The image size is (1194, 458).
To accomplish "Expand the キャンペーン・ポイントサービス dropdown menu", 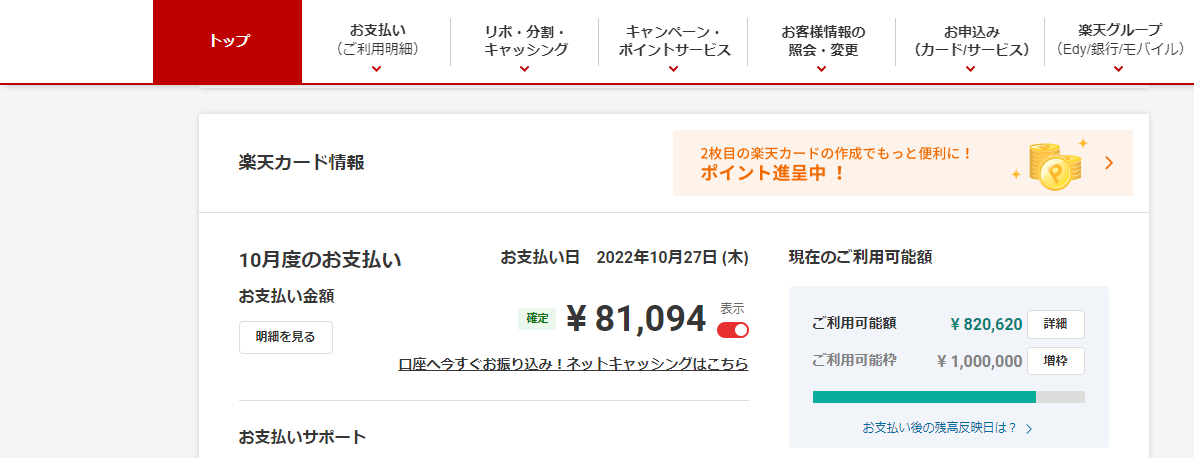I will point(673,40).
